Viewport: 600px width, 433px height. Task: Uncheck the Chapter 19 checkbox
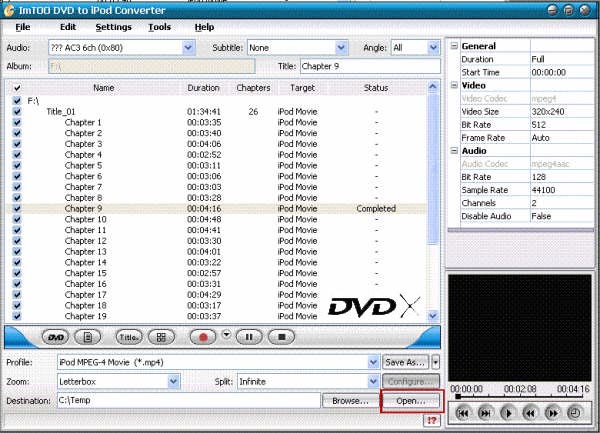[17, 316]
